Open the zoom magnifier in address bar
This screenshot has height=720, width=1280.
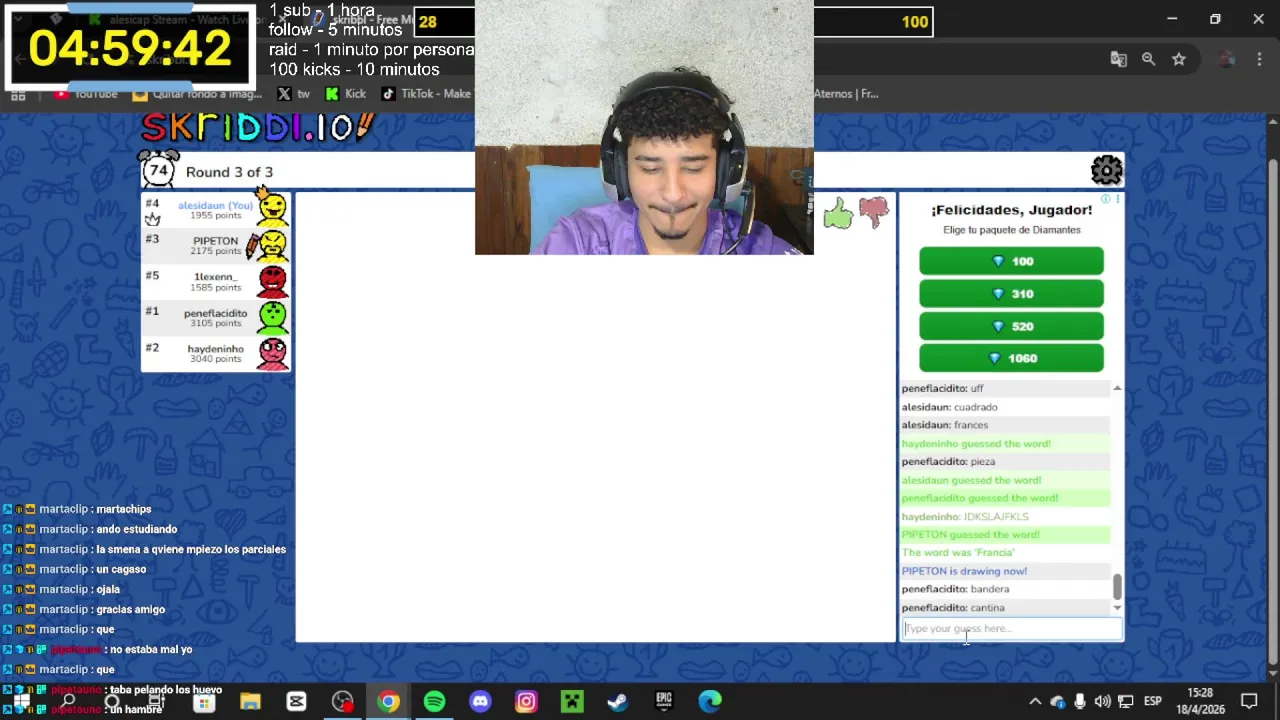pos(1148,60)
